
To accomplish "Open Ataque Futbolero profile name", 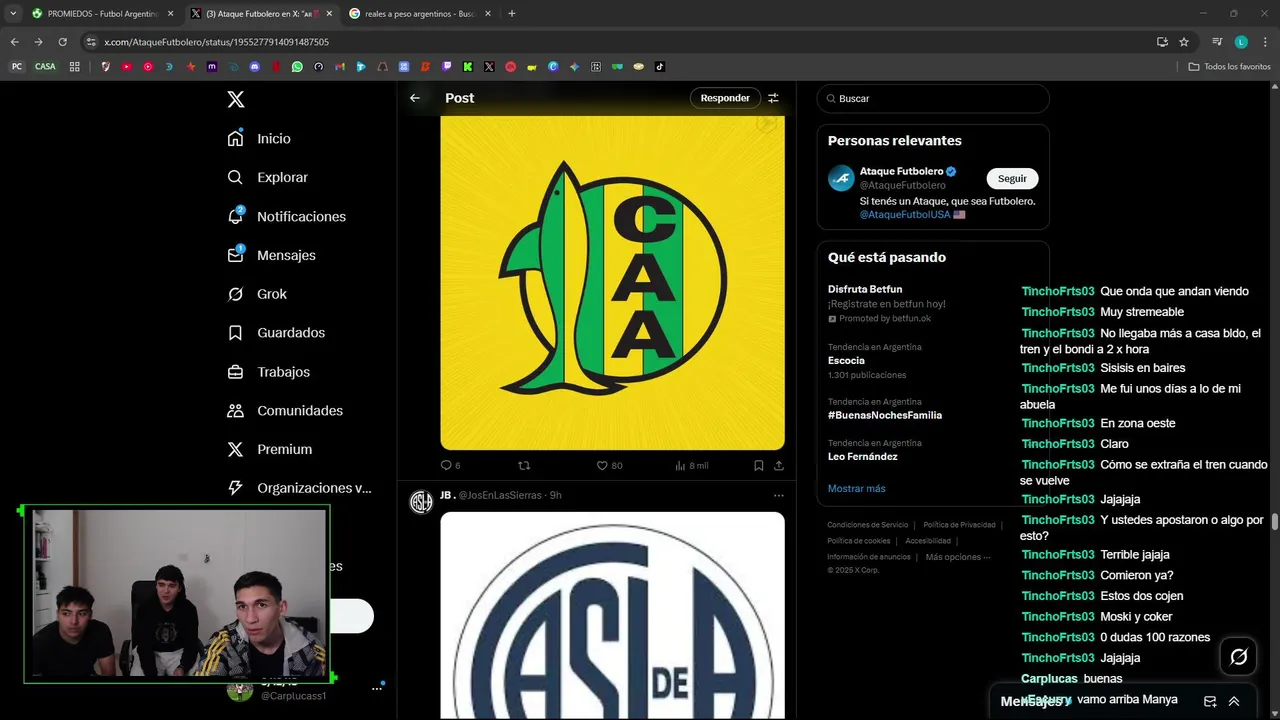I will click(901, 171).
